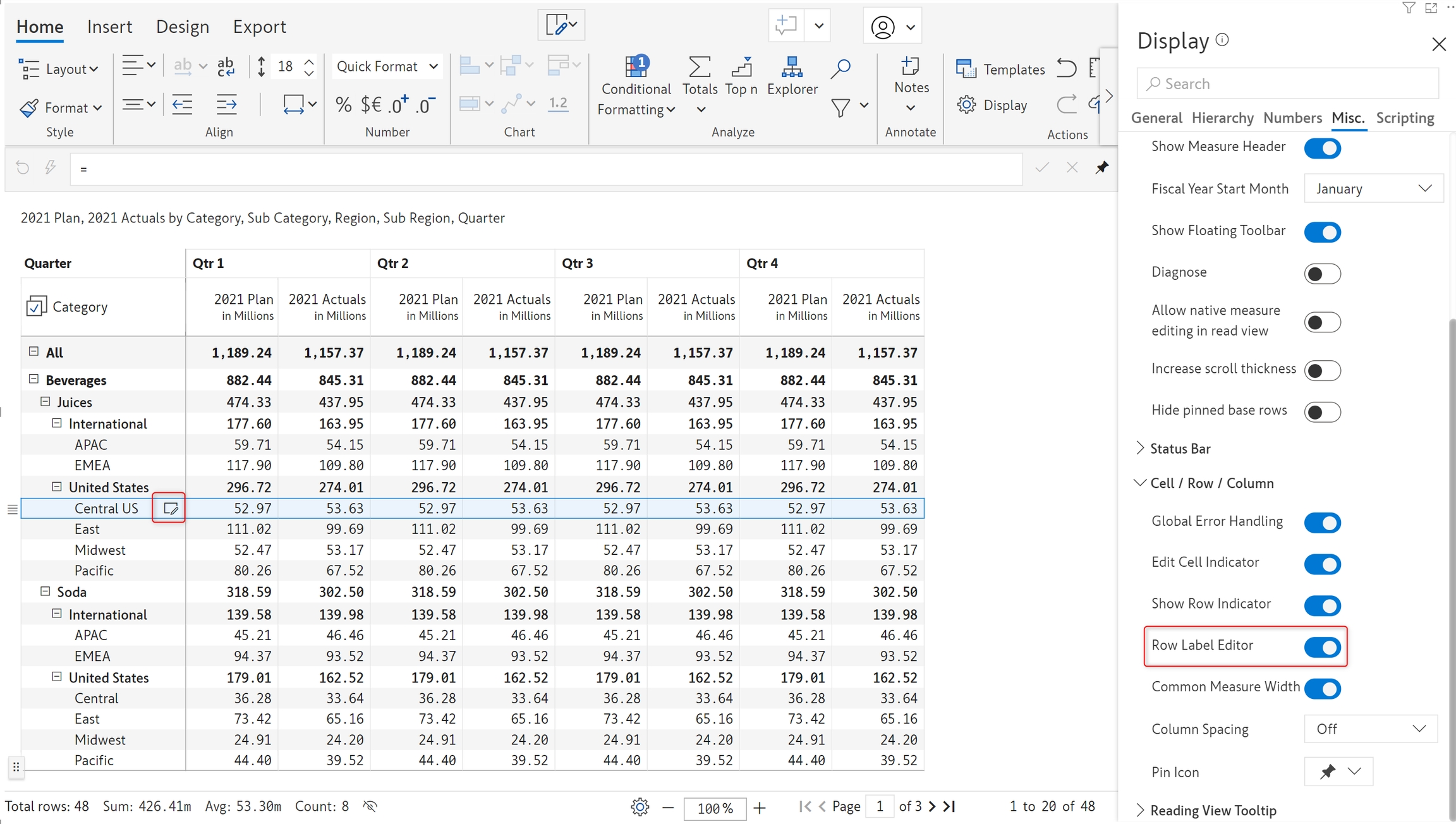Click the Templates button
Viewport: 1456px width, 824px height.
[1000, 69]
